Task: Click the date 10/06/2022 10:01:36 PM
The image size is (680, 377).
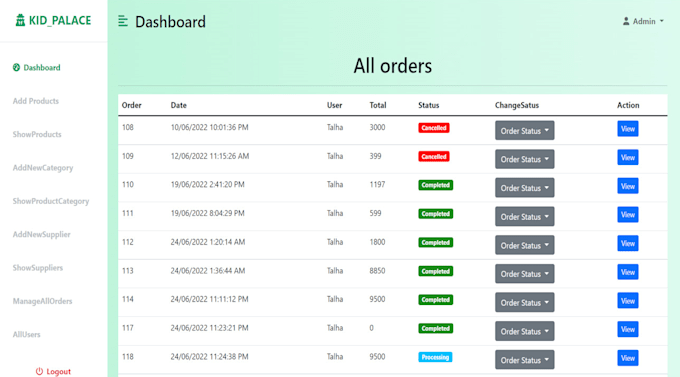Action: pos(209,127)
